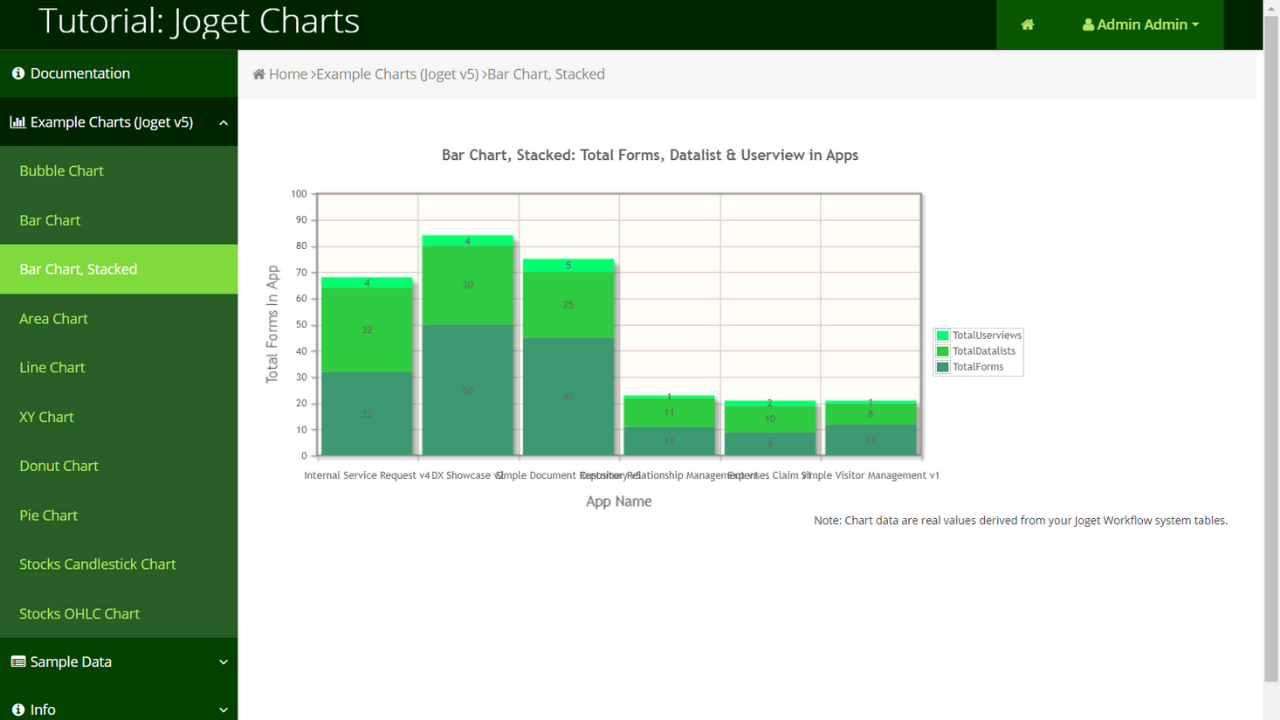Image resolution: width=1280 pixels, height=720 pixels.
Task: Select Donut Chart from sidebar
Action: pyautogui.click(x=59, y=466)
